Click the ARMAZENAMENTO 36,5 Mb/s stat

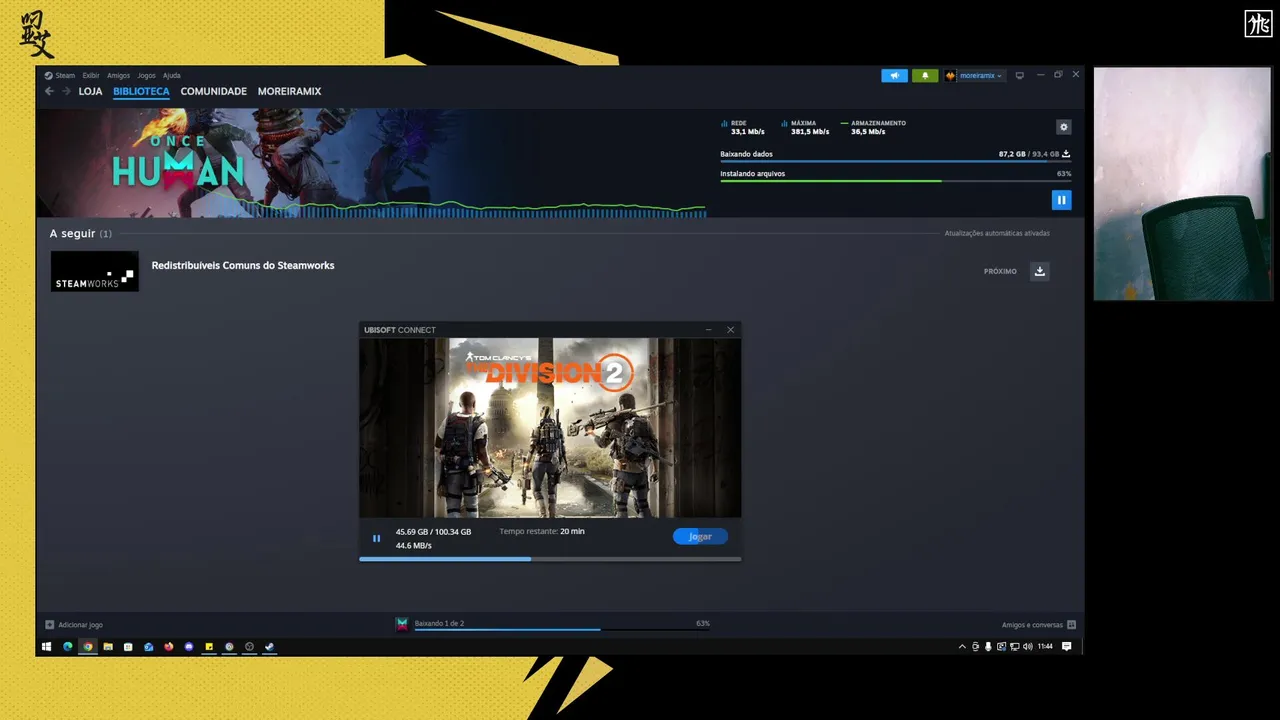pyautogui.click(x=873, y=127)
